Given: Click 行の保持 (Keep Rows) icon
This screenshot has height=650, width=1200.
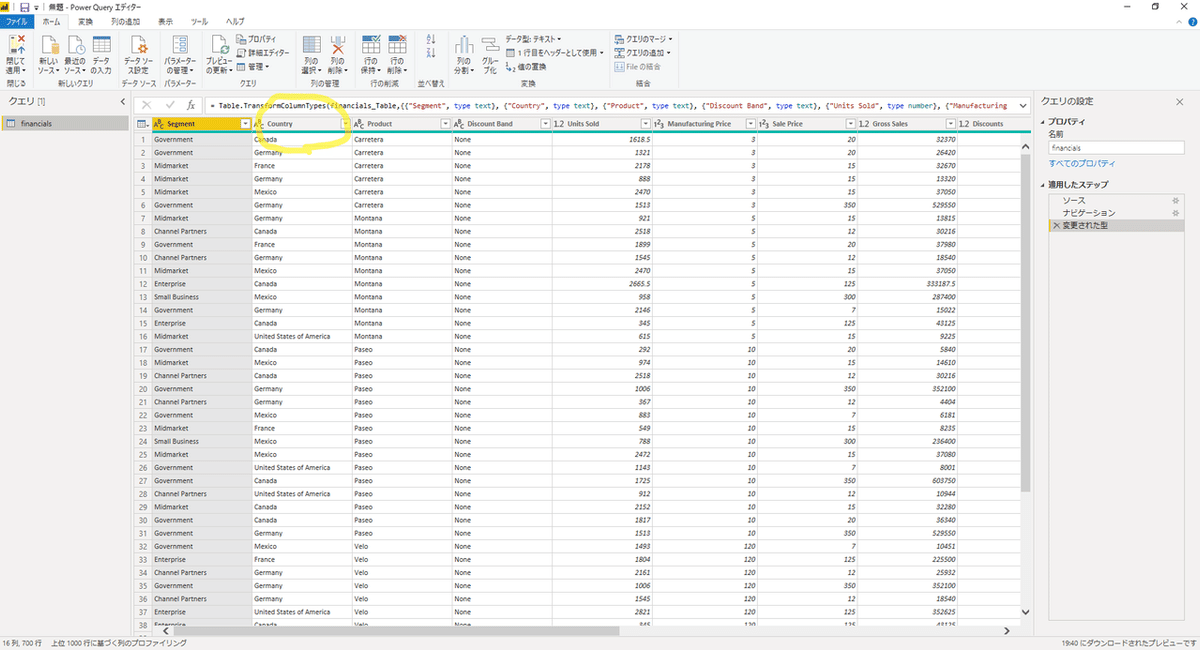Looking at the screenshot, I should coord(371,44).
